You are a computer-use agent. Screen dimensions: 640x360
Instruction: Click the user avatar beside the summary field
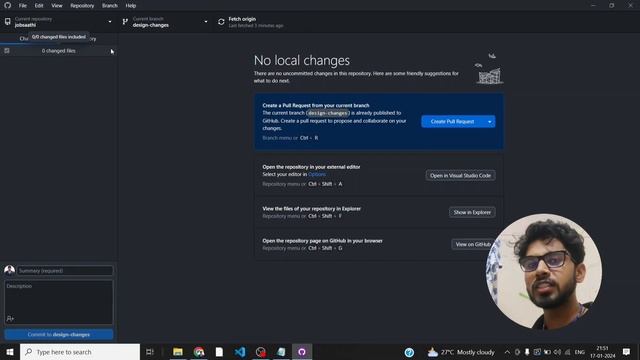click(x=9, y=270)
